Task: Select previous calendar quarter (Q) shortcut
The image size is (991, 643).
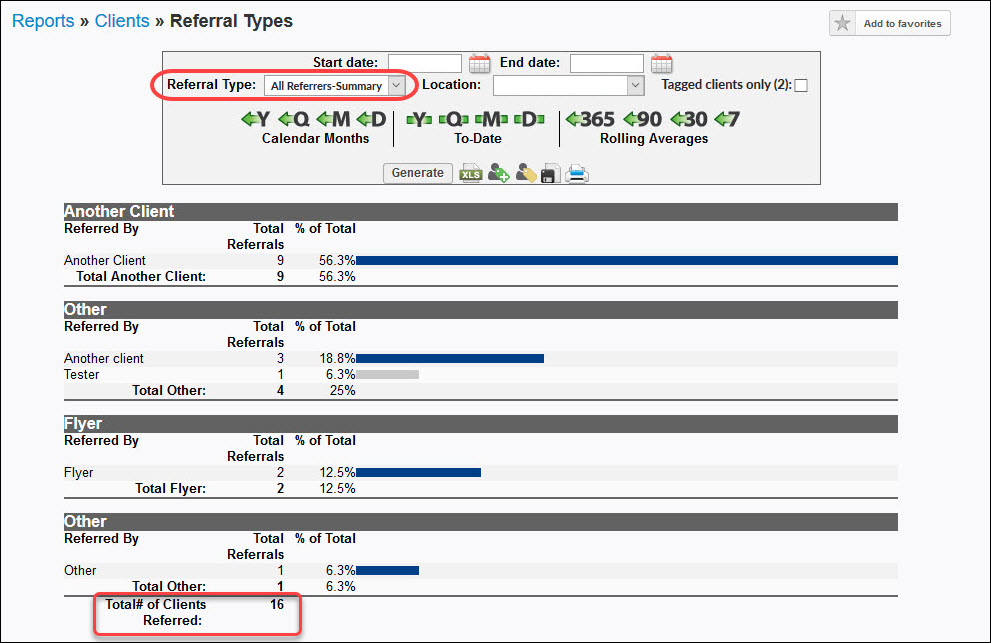Action: 294,119
